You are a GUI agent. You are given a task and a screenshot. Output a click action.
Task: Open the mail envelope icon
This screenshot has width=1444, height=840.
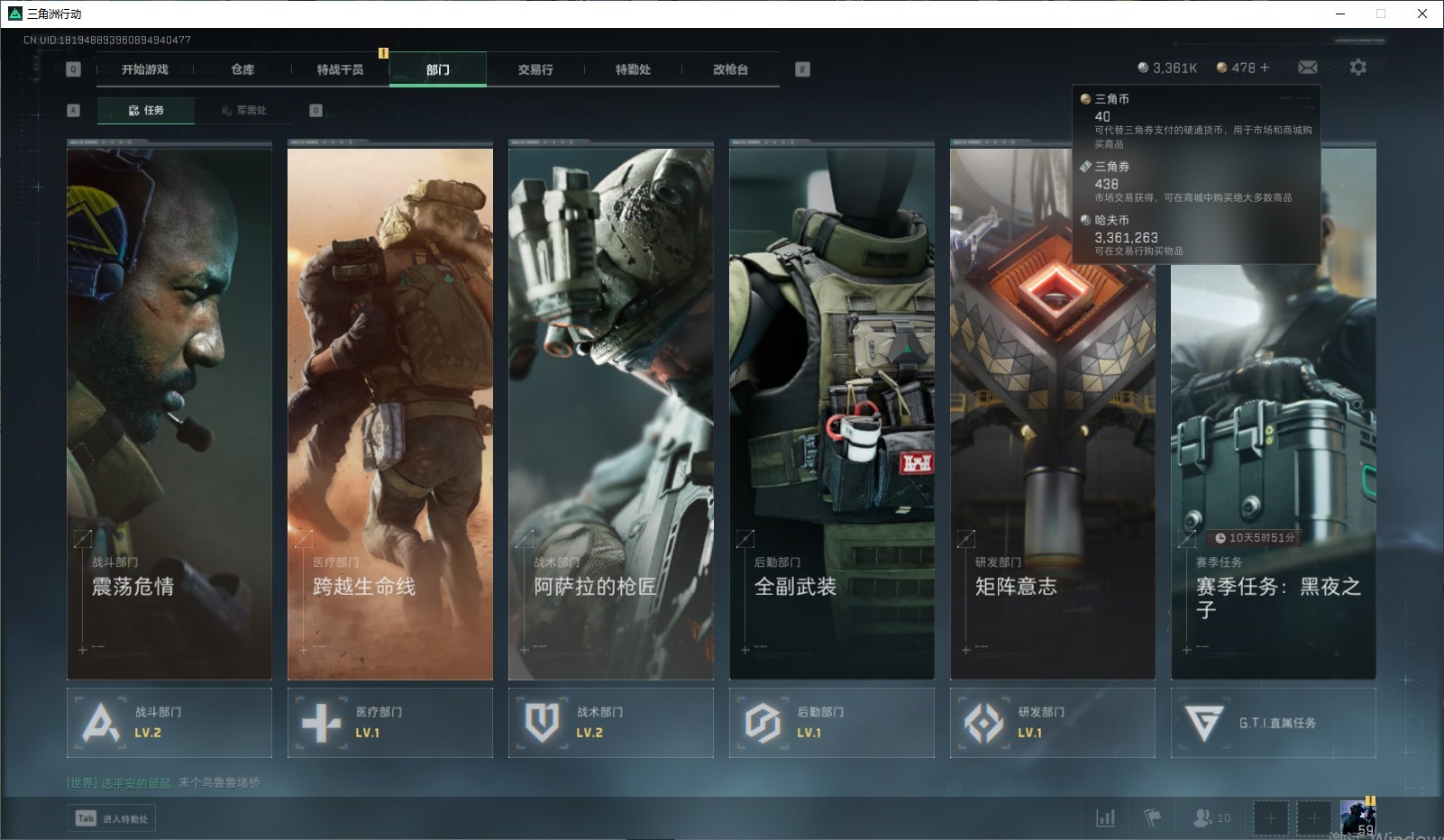coord(1308,68)
